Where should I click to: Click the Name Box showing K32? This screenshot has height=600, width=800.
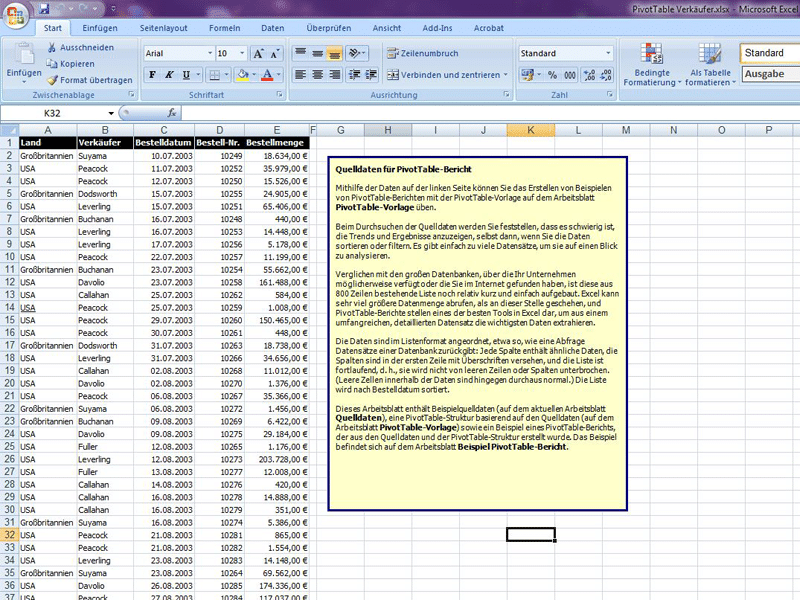point(52,113)
